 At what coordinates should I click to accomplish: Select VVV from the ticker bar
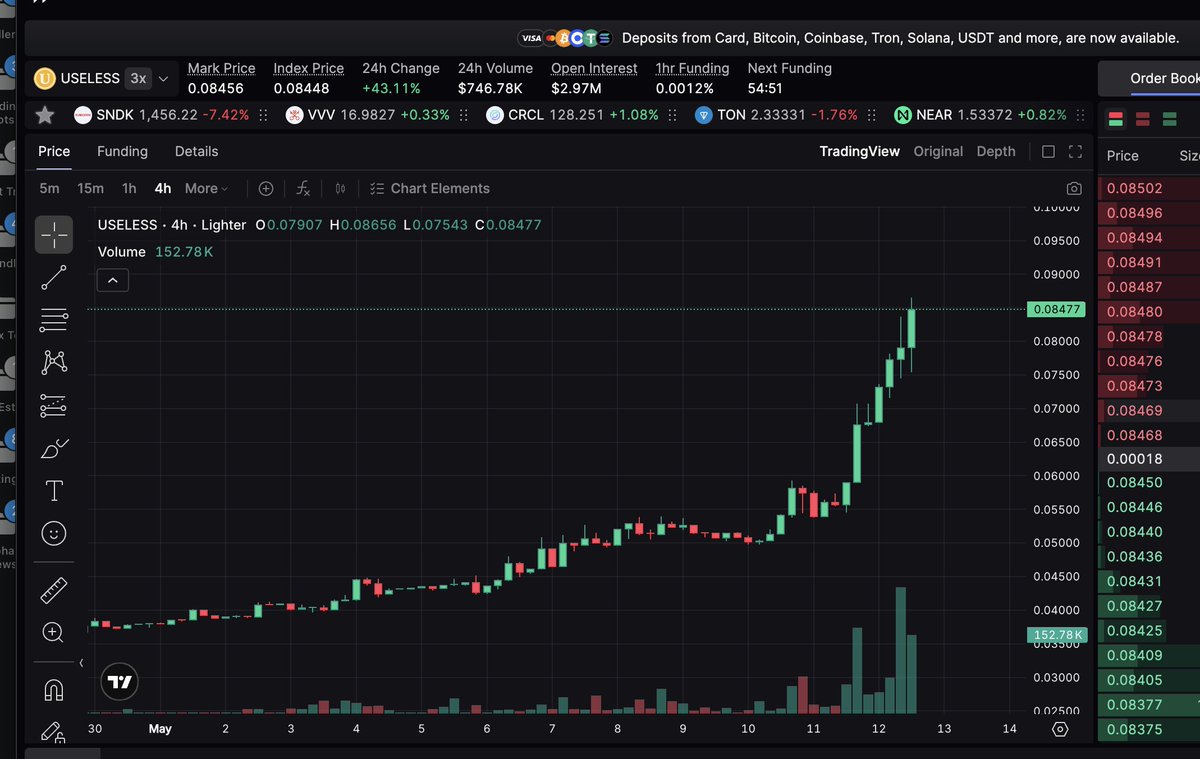point(367,115)
